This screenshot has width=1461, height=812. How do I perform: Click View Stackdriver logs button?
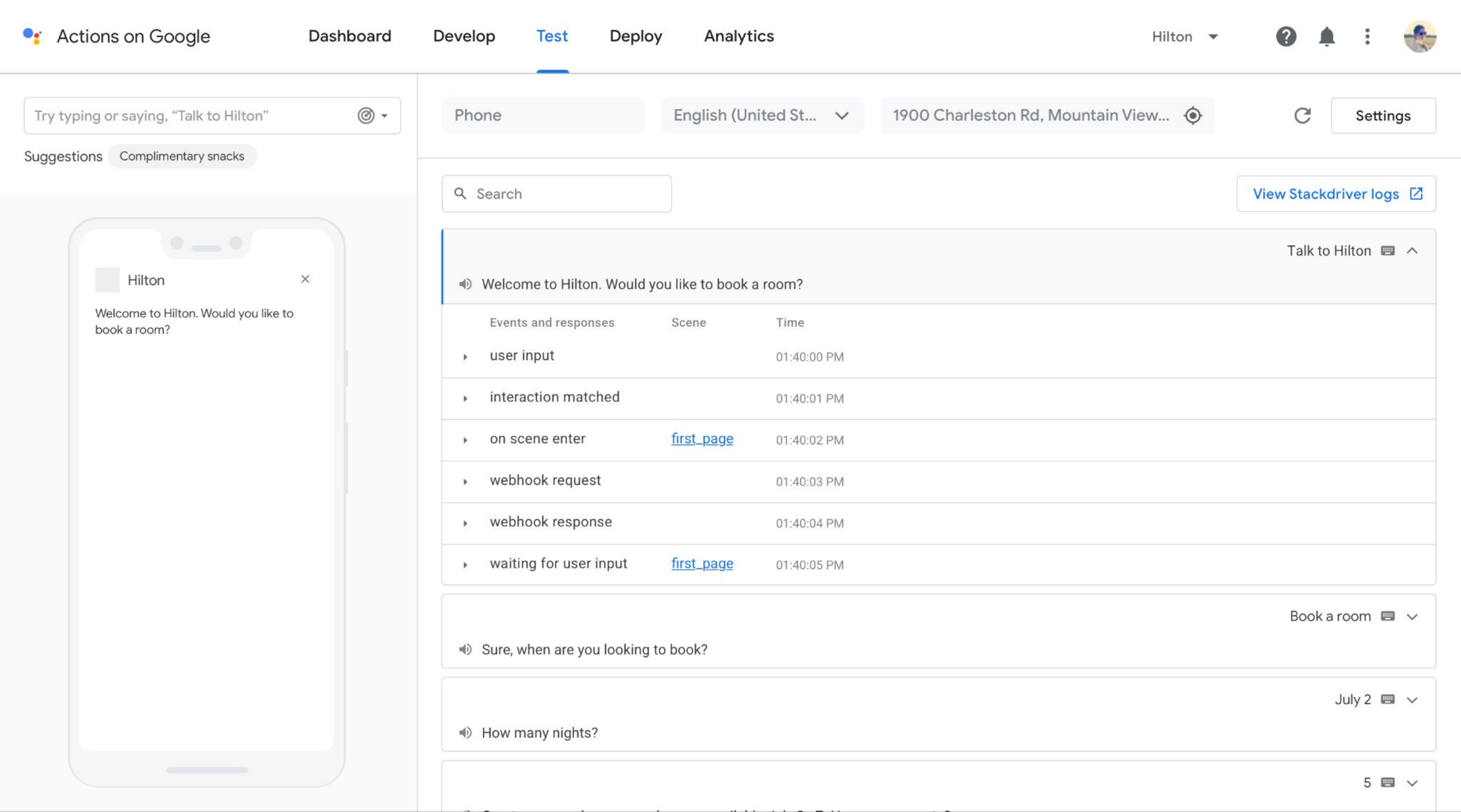tap(1336, 193)
